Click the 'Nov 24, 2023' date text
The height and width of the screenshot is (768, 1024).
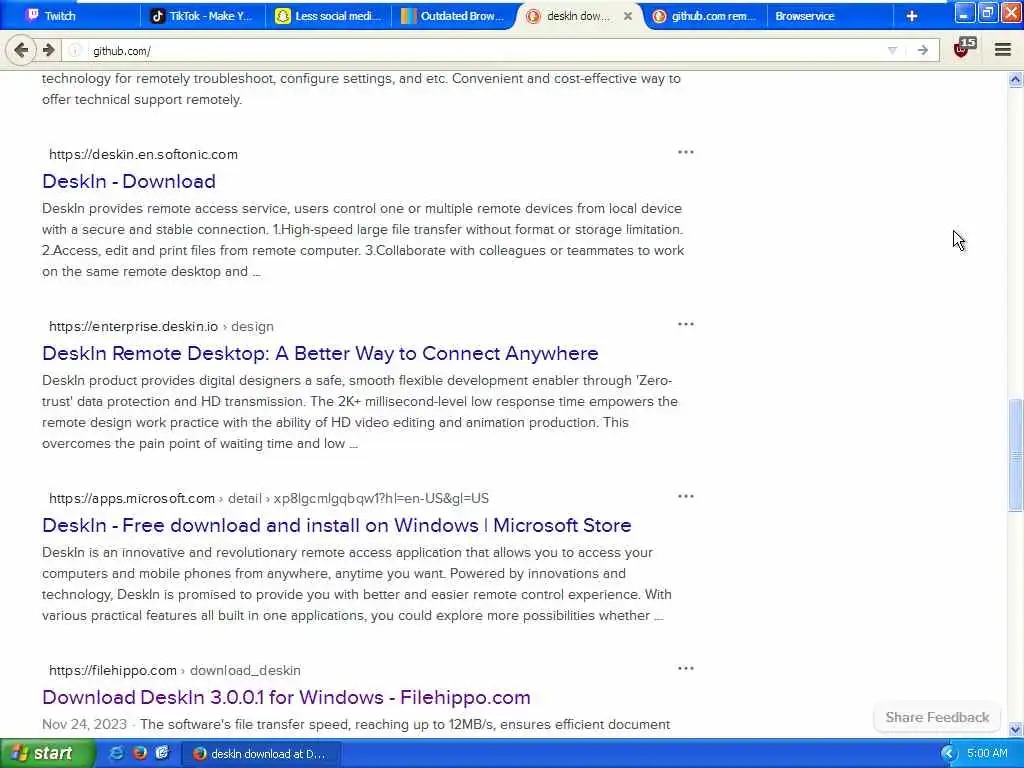pyautogui.click(x=84, y=724)
